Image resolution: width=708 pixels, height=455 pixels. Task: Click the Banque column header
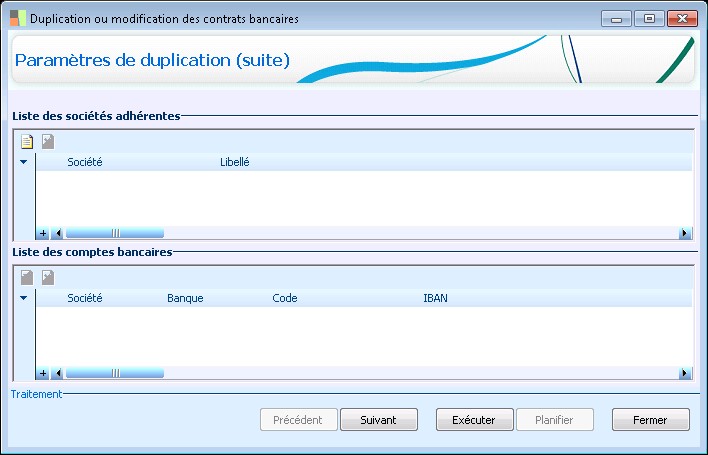[x=185, y=298]
